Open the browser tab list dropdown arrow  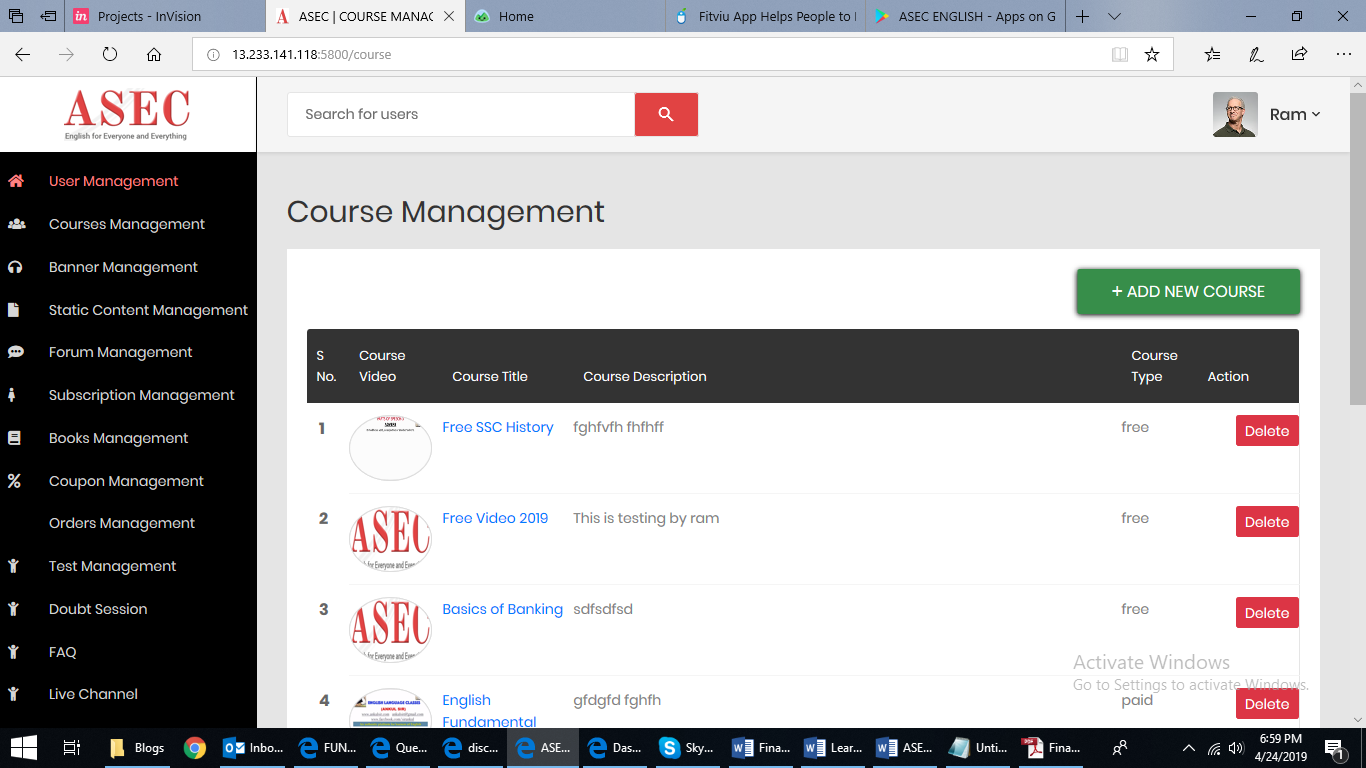coord(1113,16)
